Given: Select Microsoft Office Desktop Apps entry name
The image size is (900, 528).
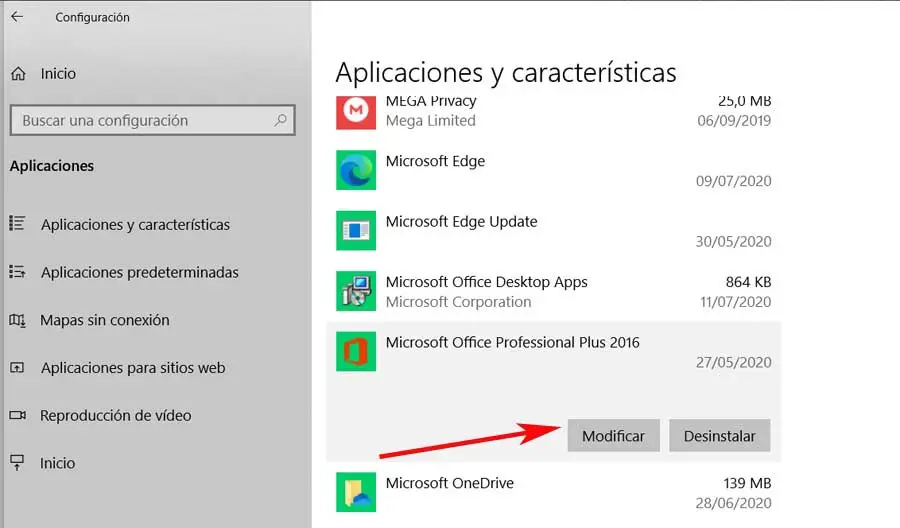Looking at the screenshot, I should pos(487,282).
